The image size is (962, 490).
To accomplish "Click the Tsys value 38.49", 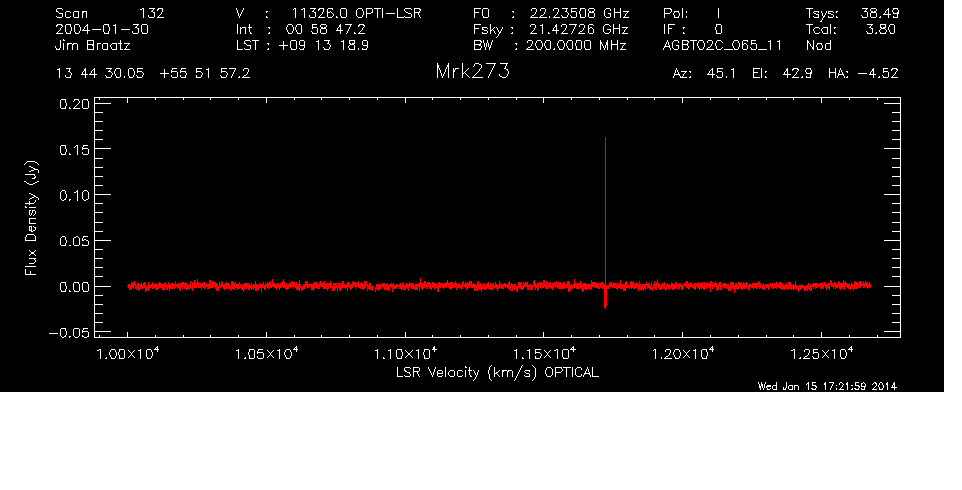I will point(879,13).
